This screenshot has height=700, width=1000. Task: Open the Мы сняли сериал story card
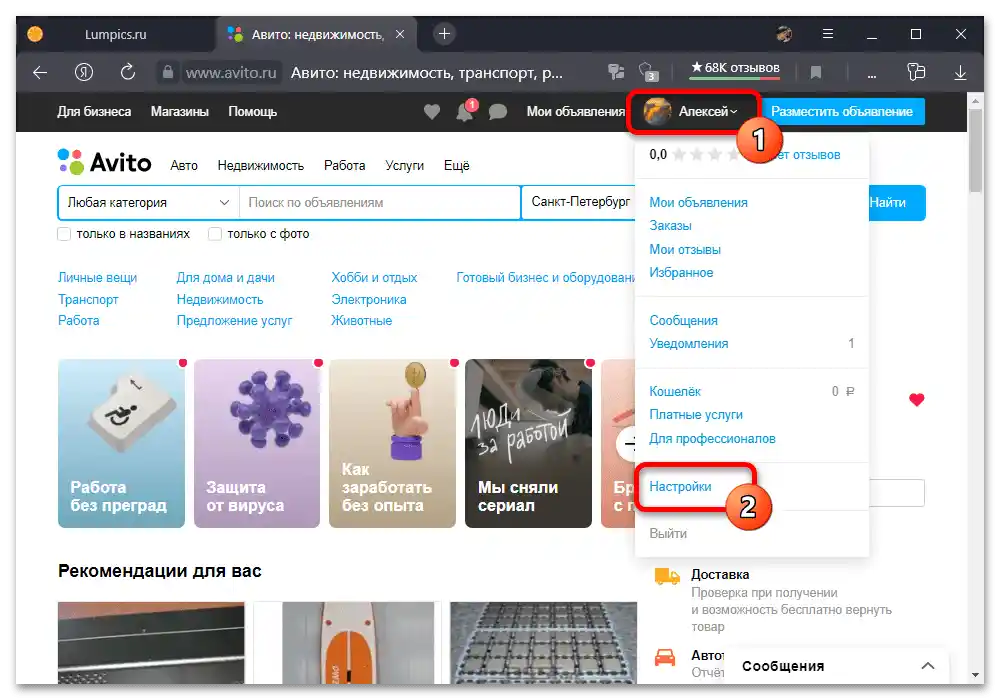point(528,443)
